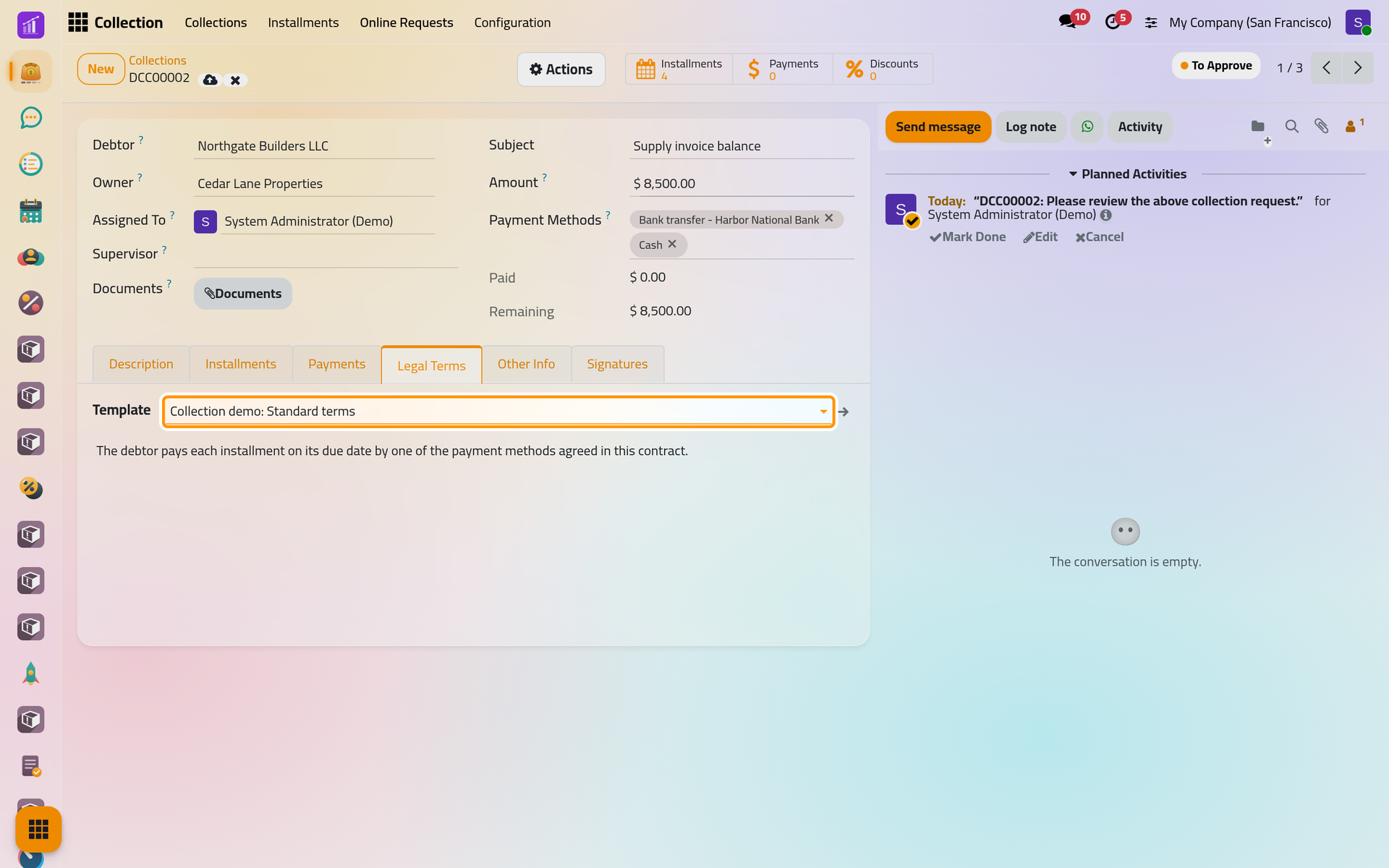Open the Discuss chat sidebar icon
Image resolution: width=1389 pixels, height=868 pixels.
30,118
